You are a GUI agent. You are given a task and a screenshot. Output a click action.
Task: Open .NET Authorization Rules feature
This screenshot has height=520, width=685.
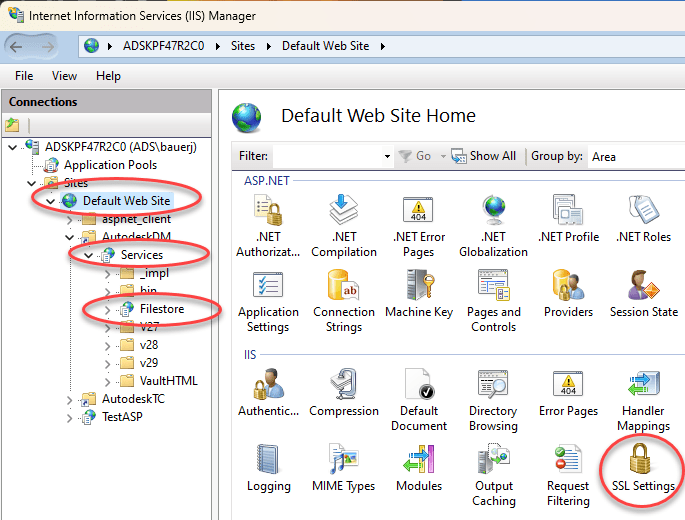coord(268,226)
